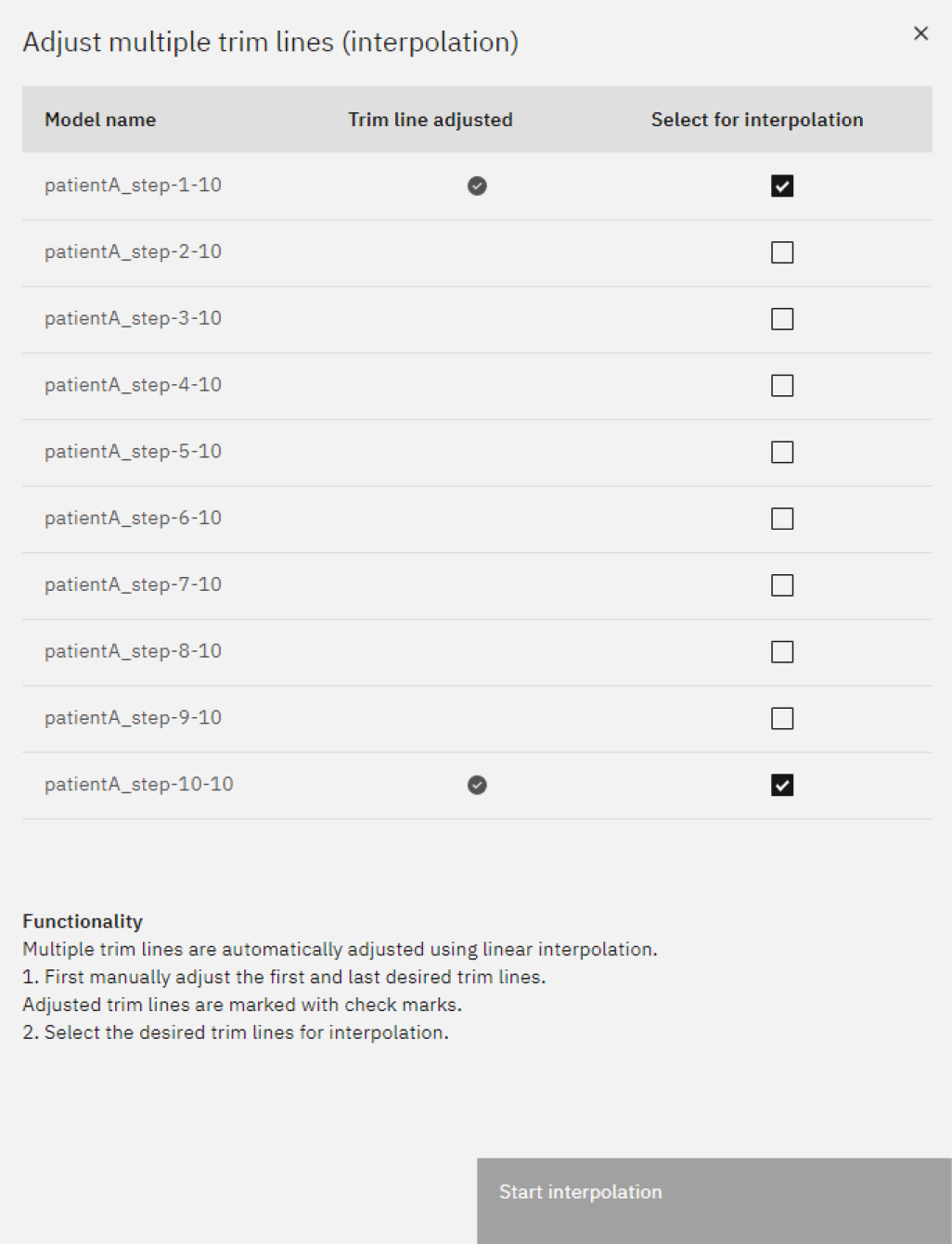The width and height of the screenshot is (952, 1244).
Task: Click the adjusted check icon for patientA_step-10-10
Action: coord(477,786)
